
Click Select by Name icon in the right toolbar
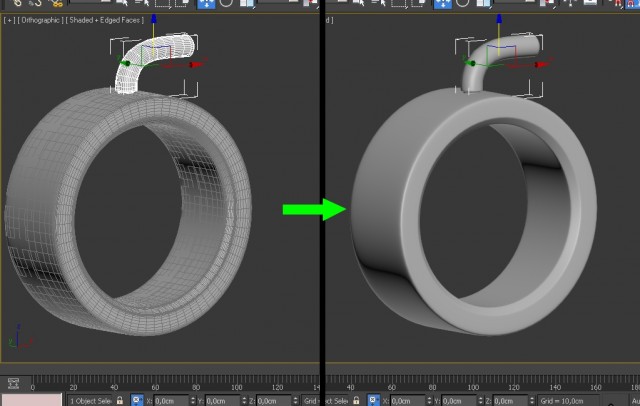[x=378, y=3]
